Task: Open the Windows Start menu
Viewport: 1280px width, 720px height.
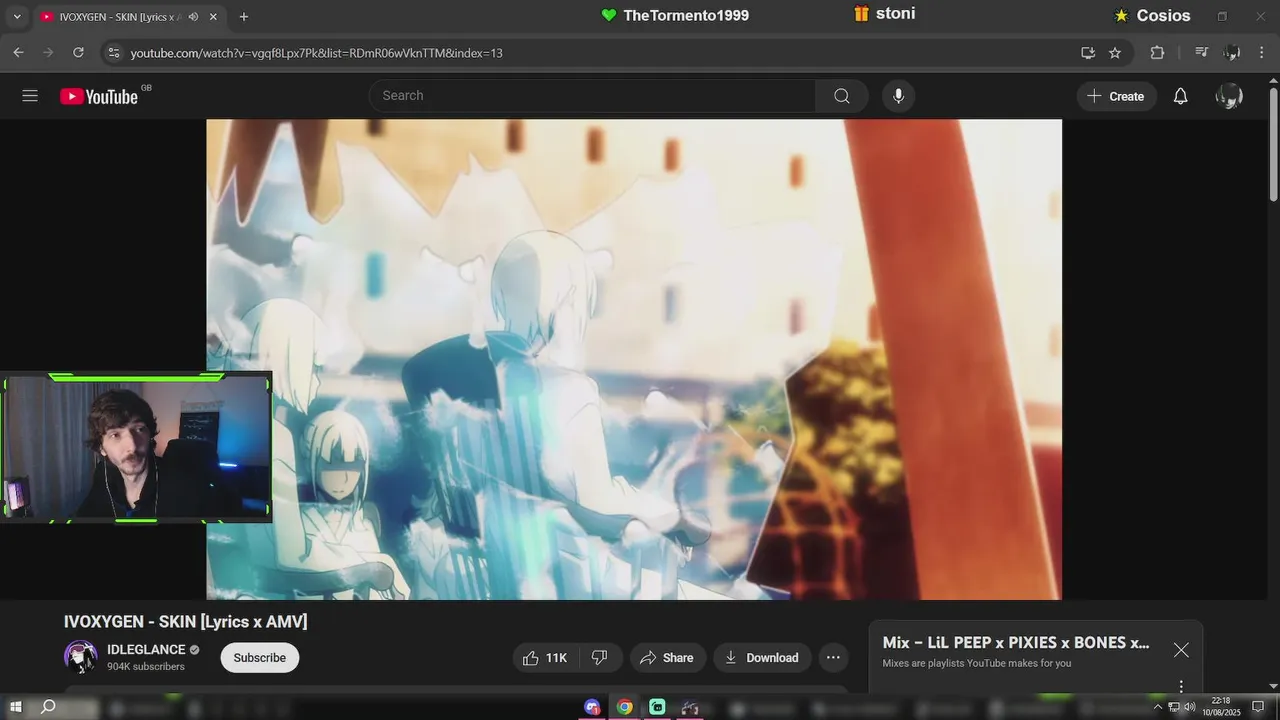Action: click(x=16, y=707)
